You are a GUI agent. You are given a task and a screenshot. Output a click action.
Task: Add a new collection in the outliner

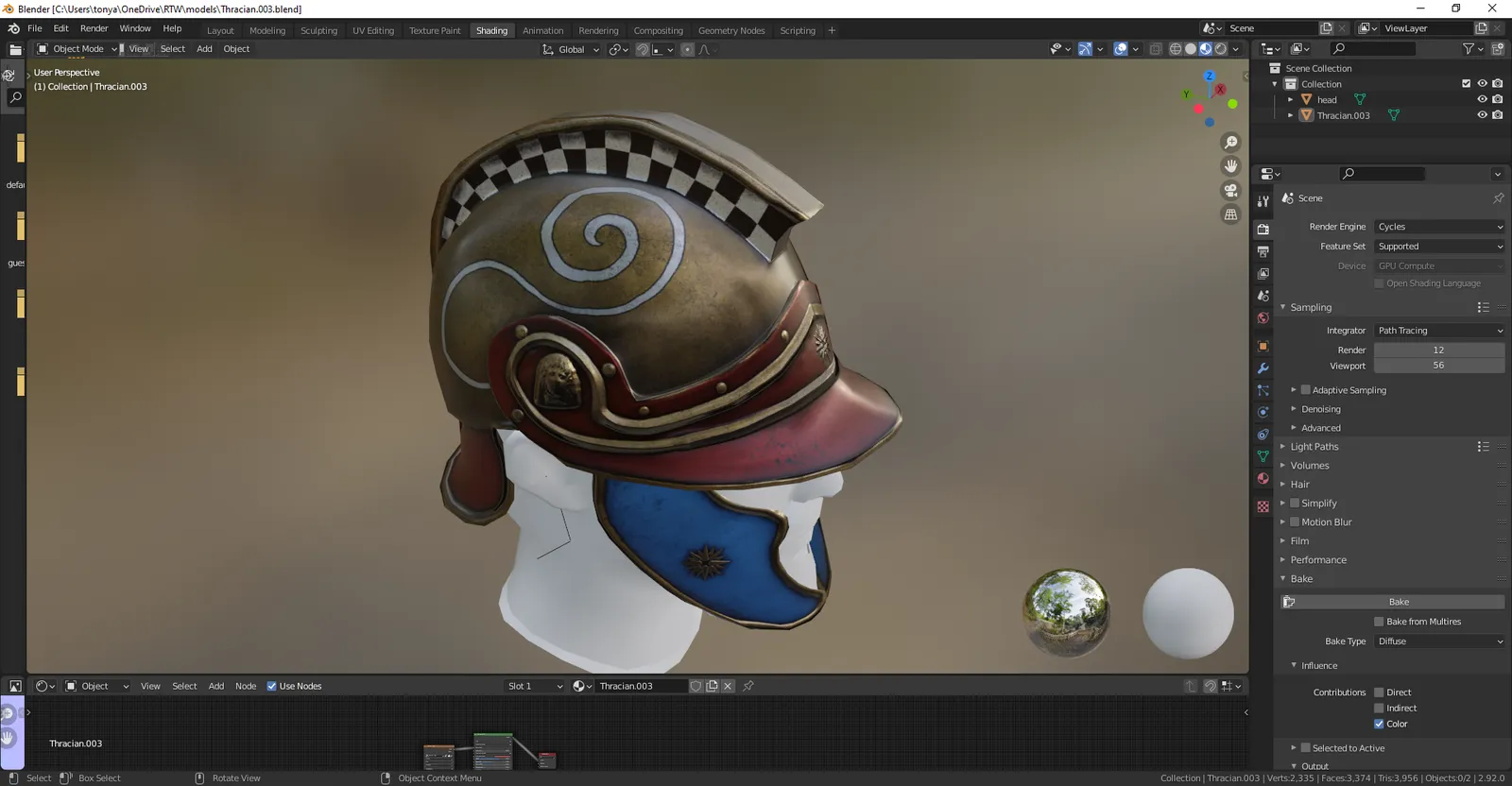click(1498, 49)
